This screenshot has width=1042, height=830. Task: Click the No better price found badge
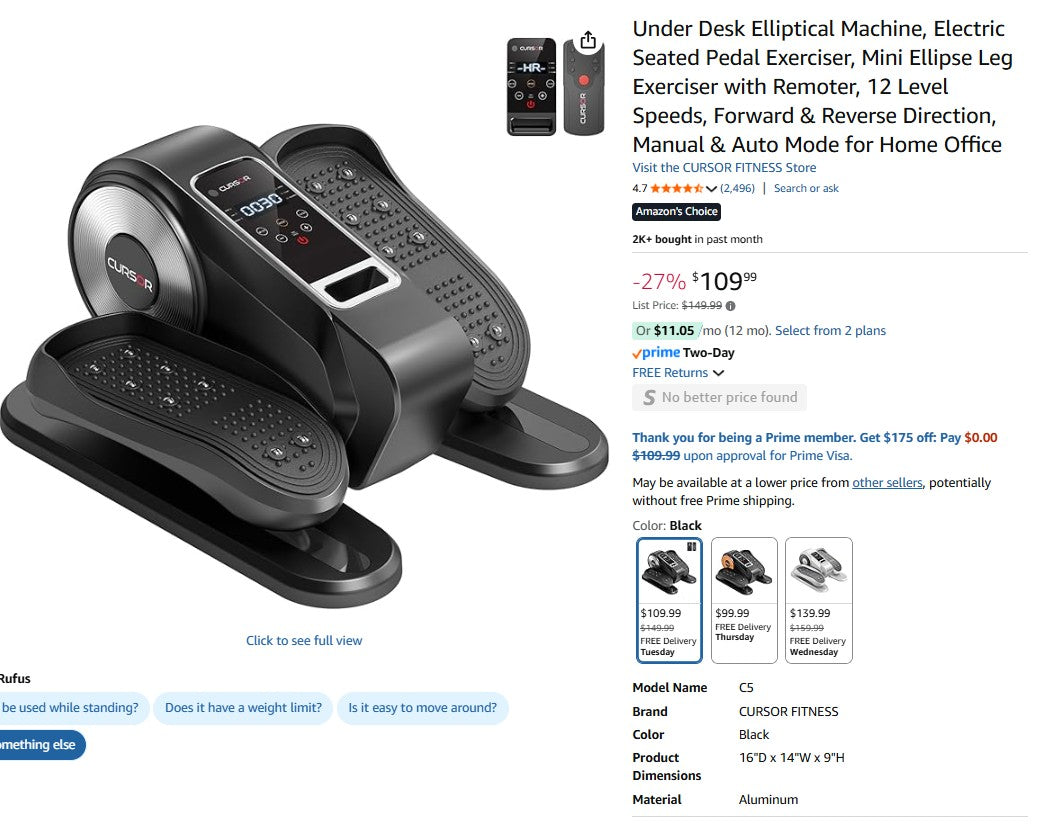coord(719,397)
